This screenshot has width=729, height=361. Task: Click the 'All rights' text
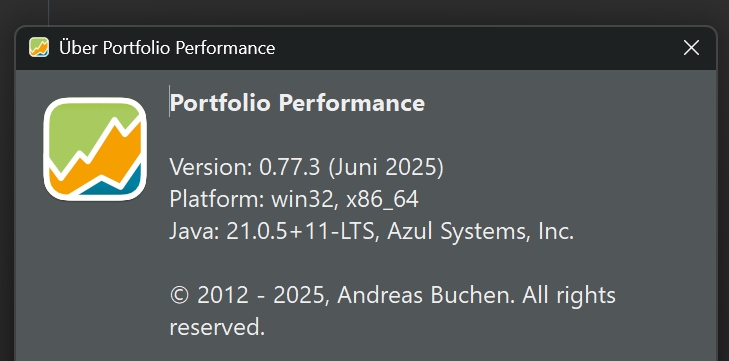tap(569, 296)
